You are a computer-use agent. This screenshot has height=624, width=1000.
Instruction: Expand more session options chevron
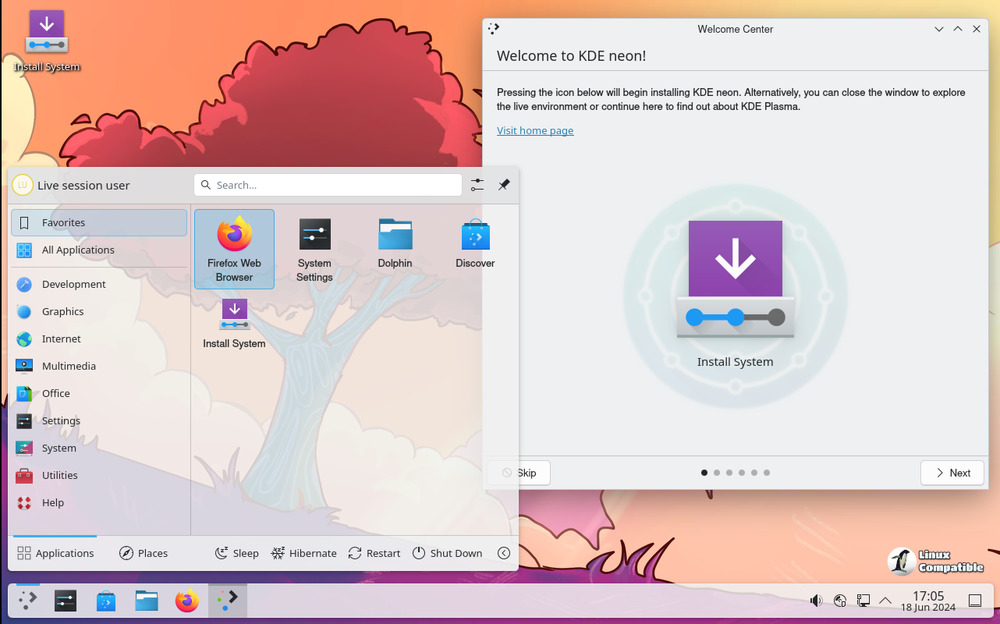[504, 553]
